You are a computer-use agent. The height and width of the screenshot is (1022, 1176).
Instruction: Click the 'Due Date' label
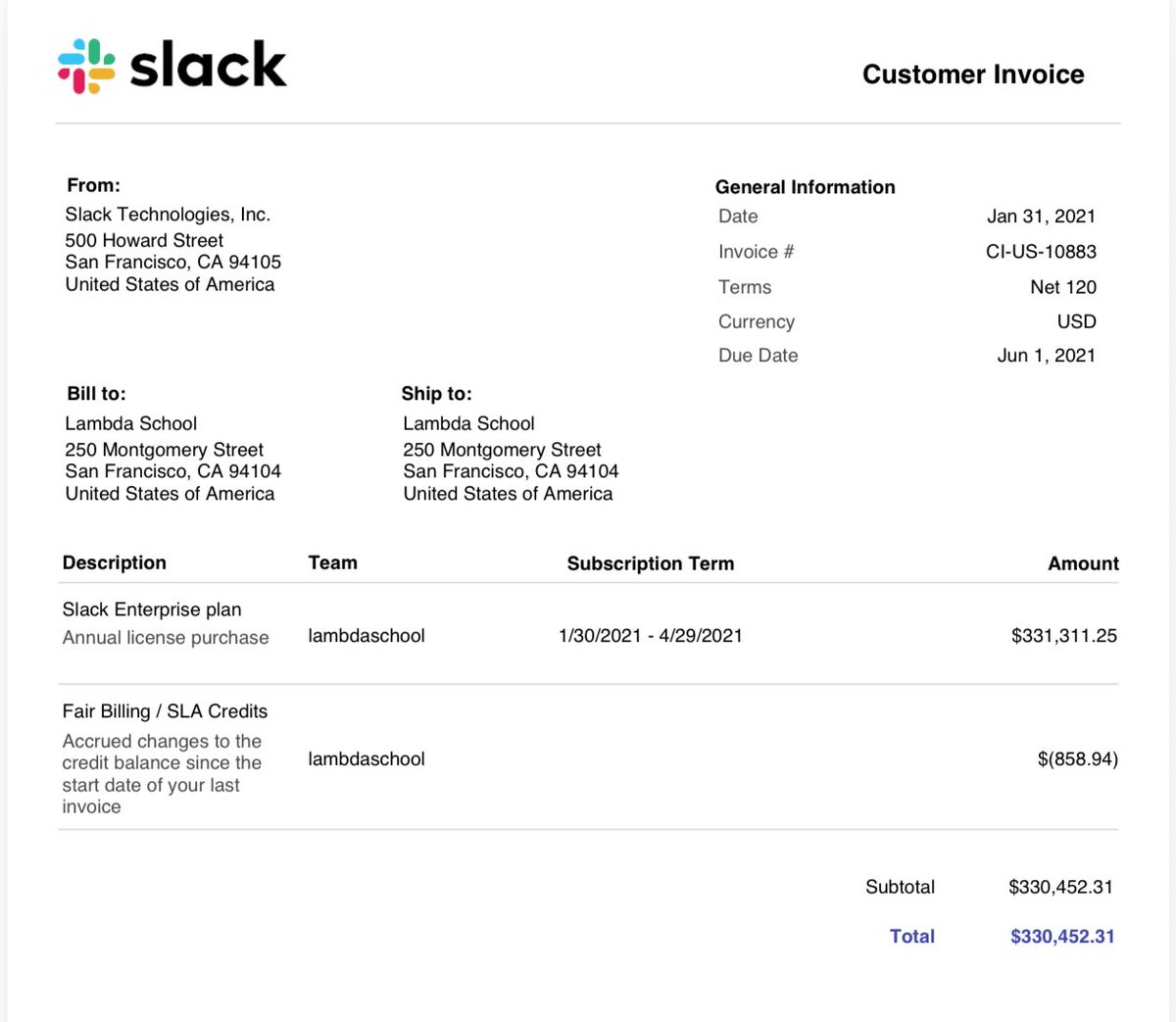(759, 356)
